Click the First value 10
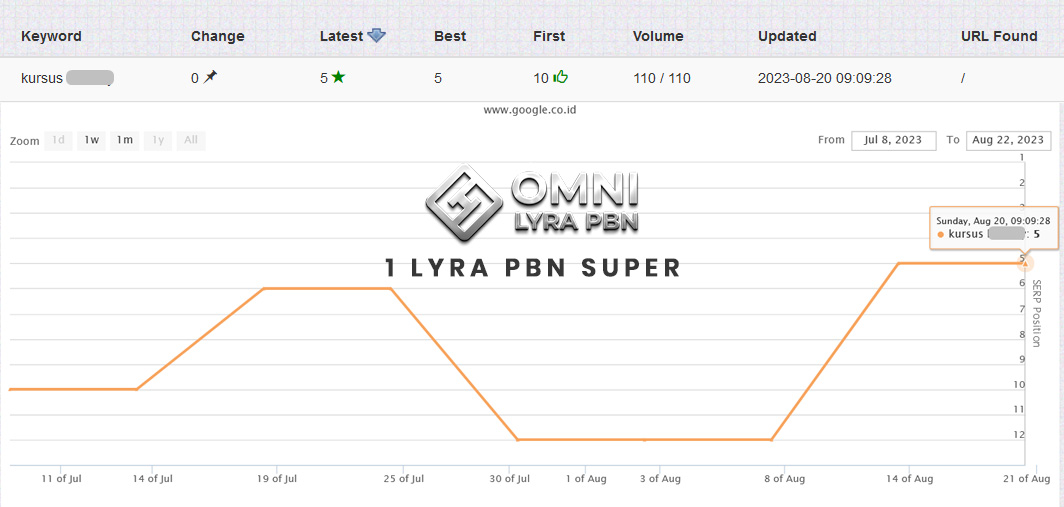Screen dimensions: 1064x507 pos(541,79)
